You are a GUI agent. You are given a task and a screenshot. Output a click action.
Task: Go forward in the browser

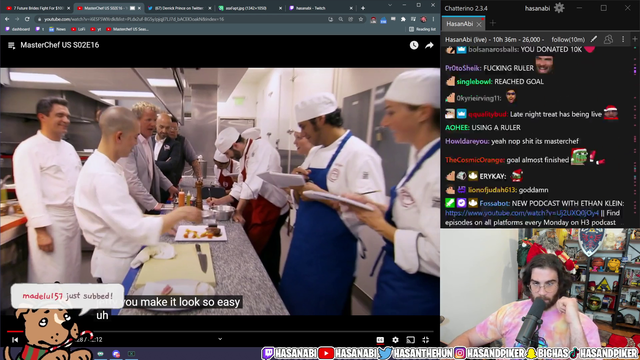click(17, 19)
